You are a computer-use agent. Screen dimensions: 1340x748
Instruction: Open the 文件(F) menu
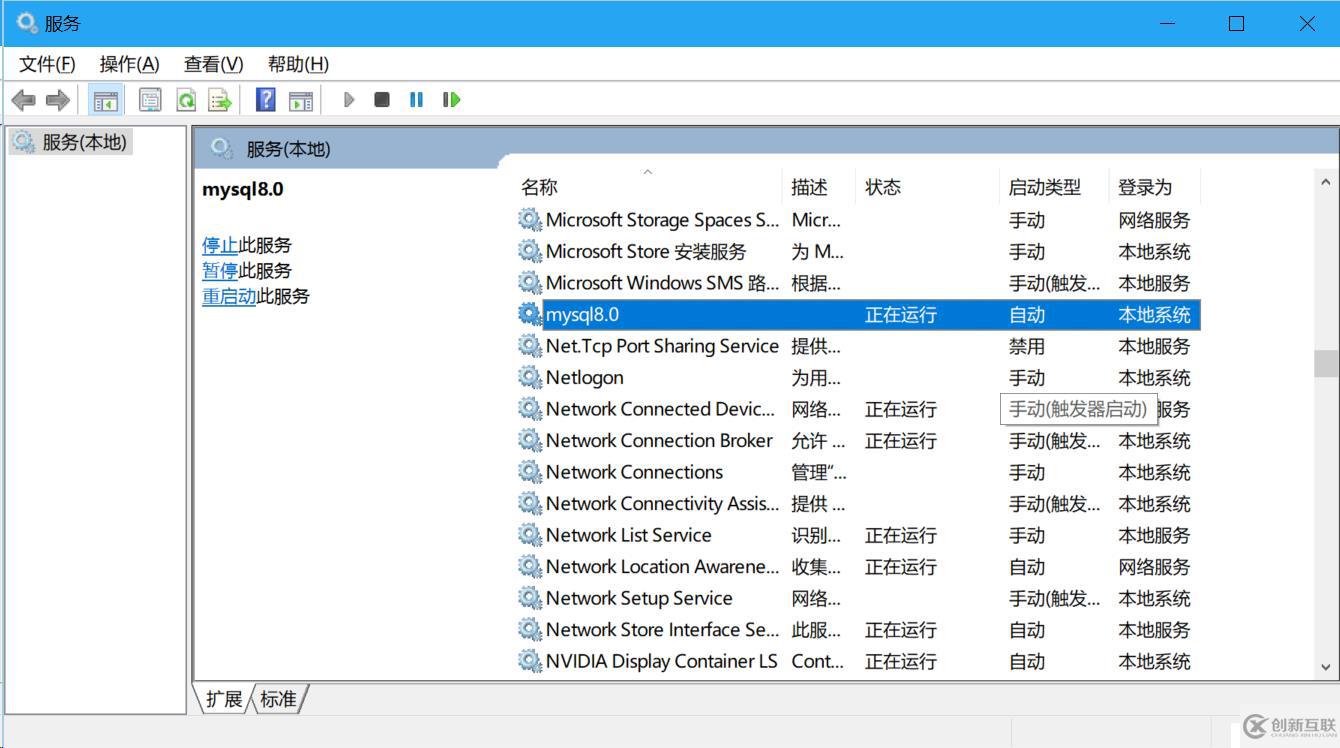coord(47,64)
